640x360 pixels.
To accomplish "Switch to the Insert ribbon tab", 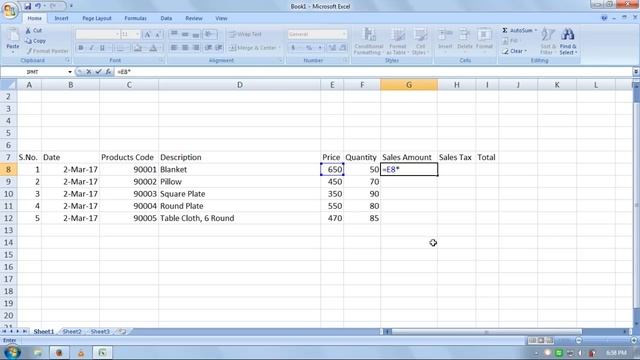I will click(61, 18).
